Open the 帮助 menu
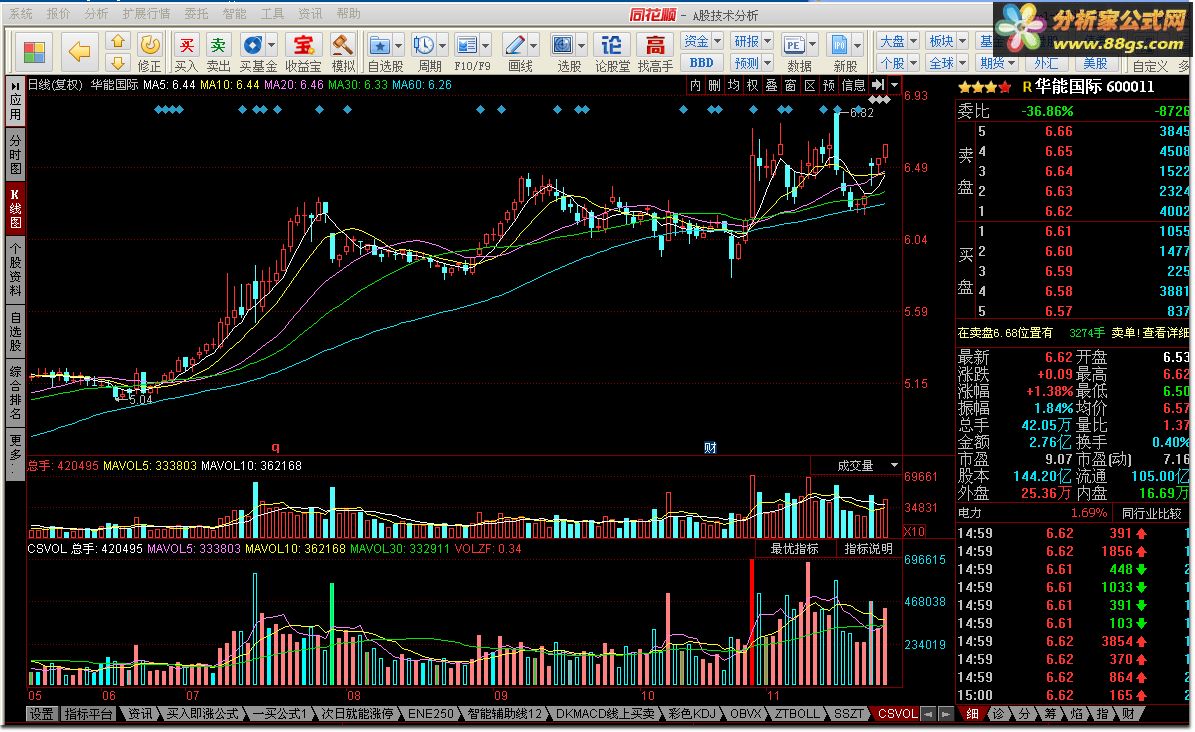1195x732 pixels. pyautogui.click(x=348, y=14)
